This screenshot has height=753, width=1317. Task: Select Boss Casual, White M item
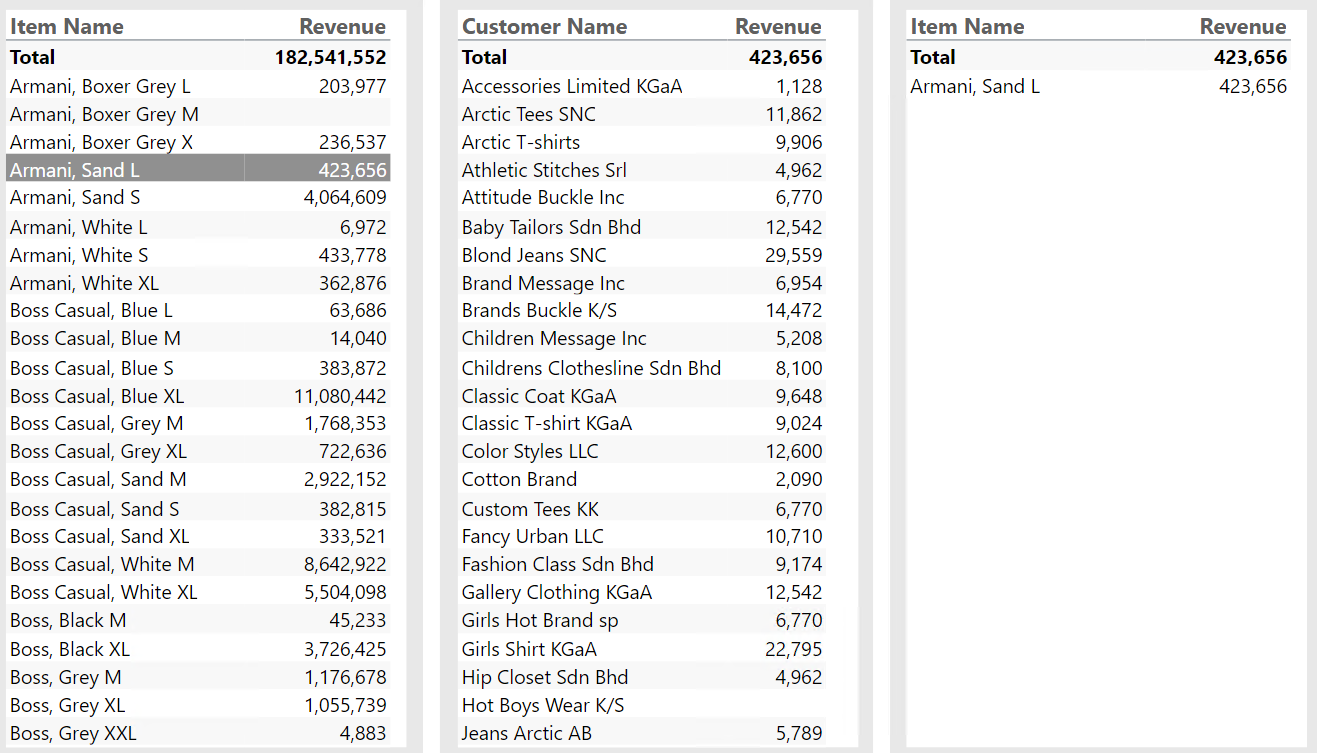[x=102, y=564]
